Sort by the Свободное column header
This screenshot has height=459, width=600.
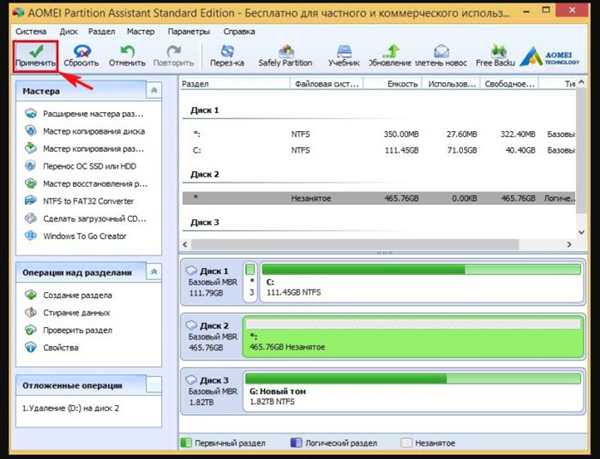[509, 84]
